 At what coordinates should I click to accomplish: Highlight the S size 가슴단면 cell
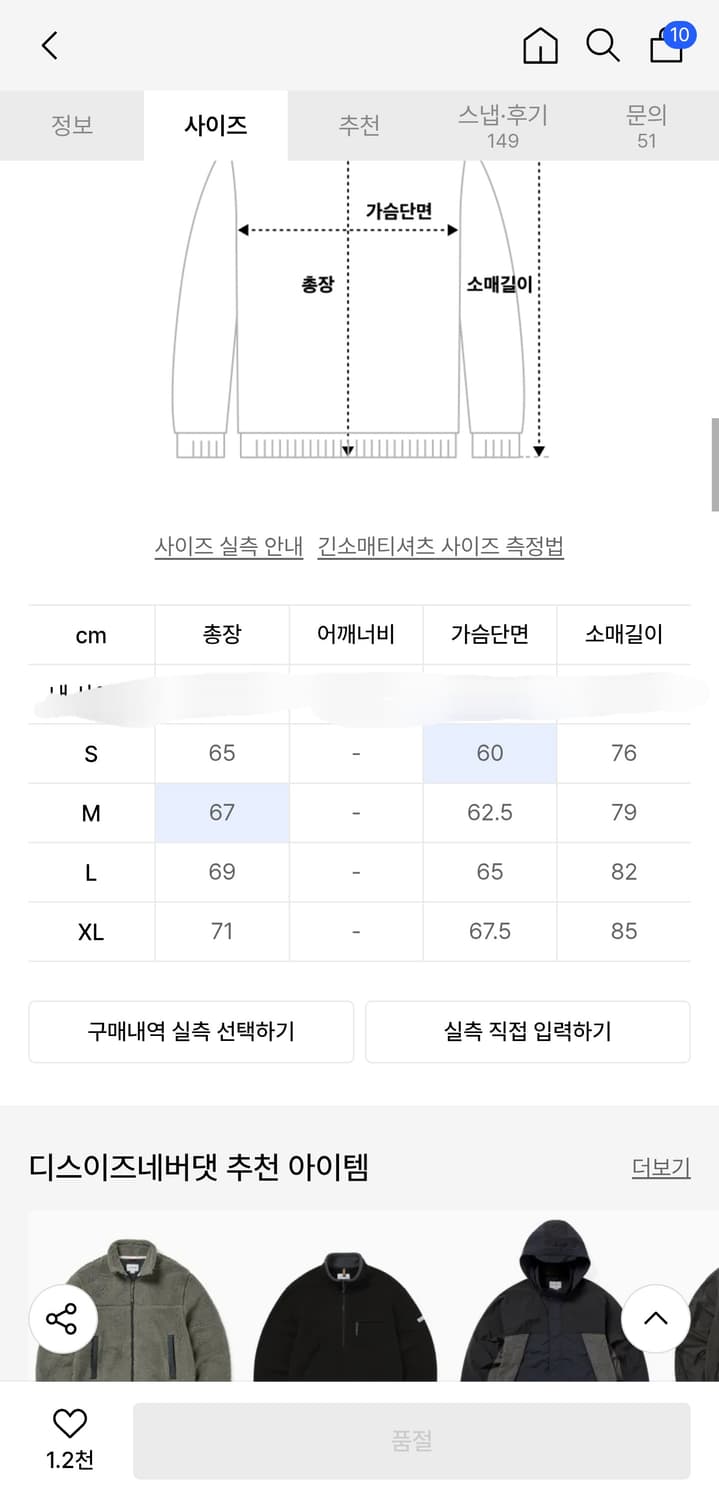coord(489,753)
